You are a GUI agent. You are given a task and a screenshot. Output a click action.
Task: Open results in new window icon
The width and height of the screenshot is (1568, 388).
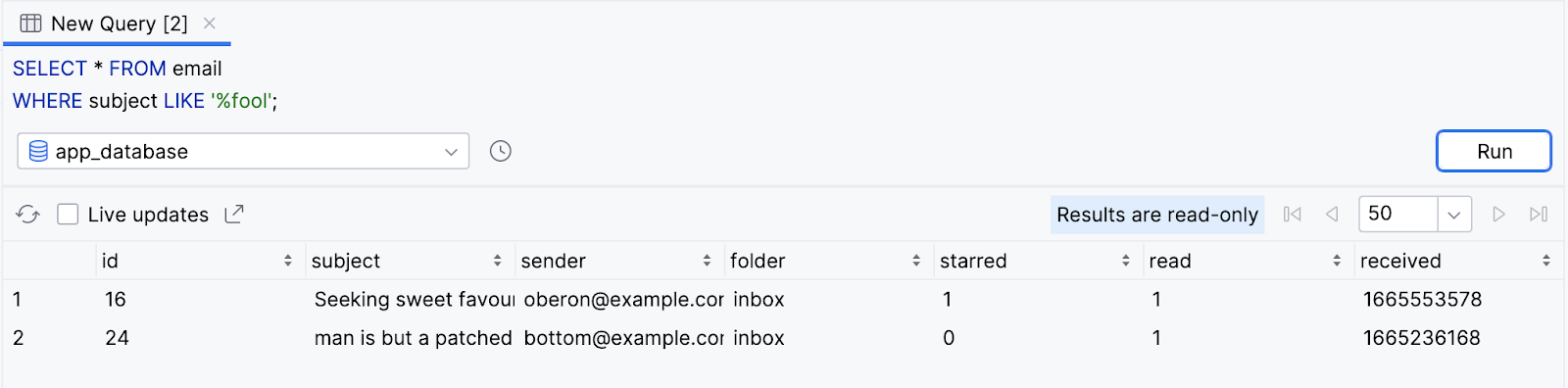pyautogui.click(x=234, y=214)
